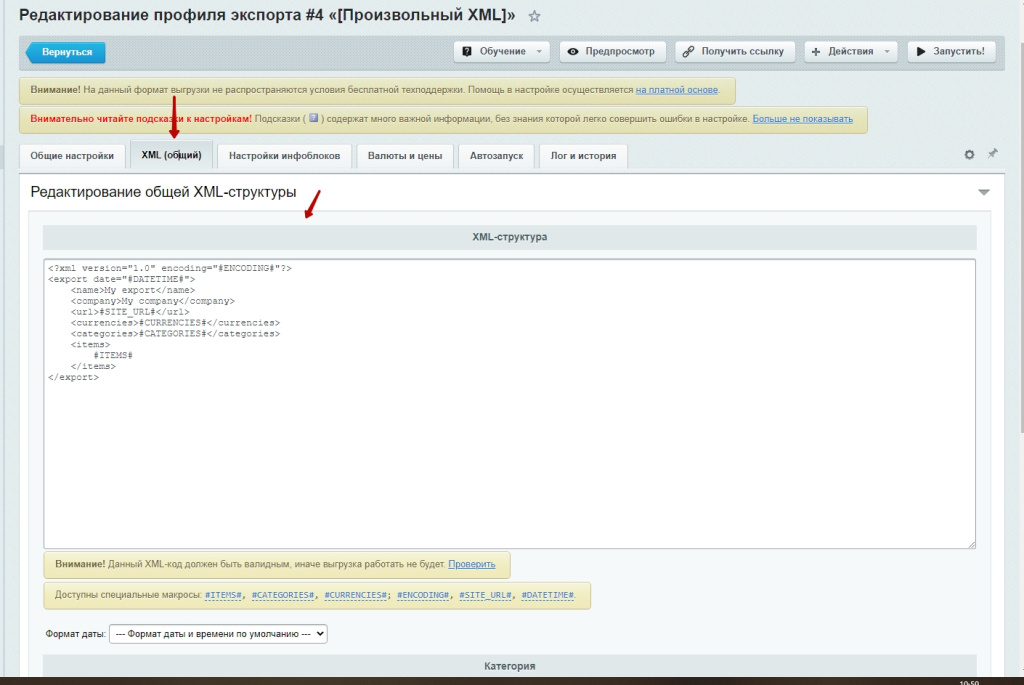
Task: Switch to the Валюты и цены tab
Action: coord(405,156)
